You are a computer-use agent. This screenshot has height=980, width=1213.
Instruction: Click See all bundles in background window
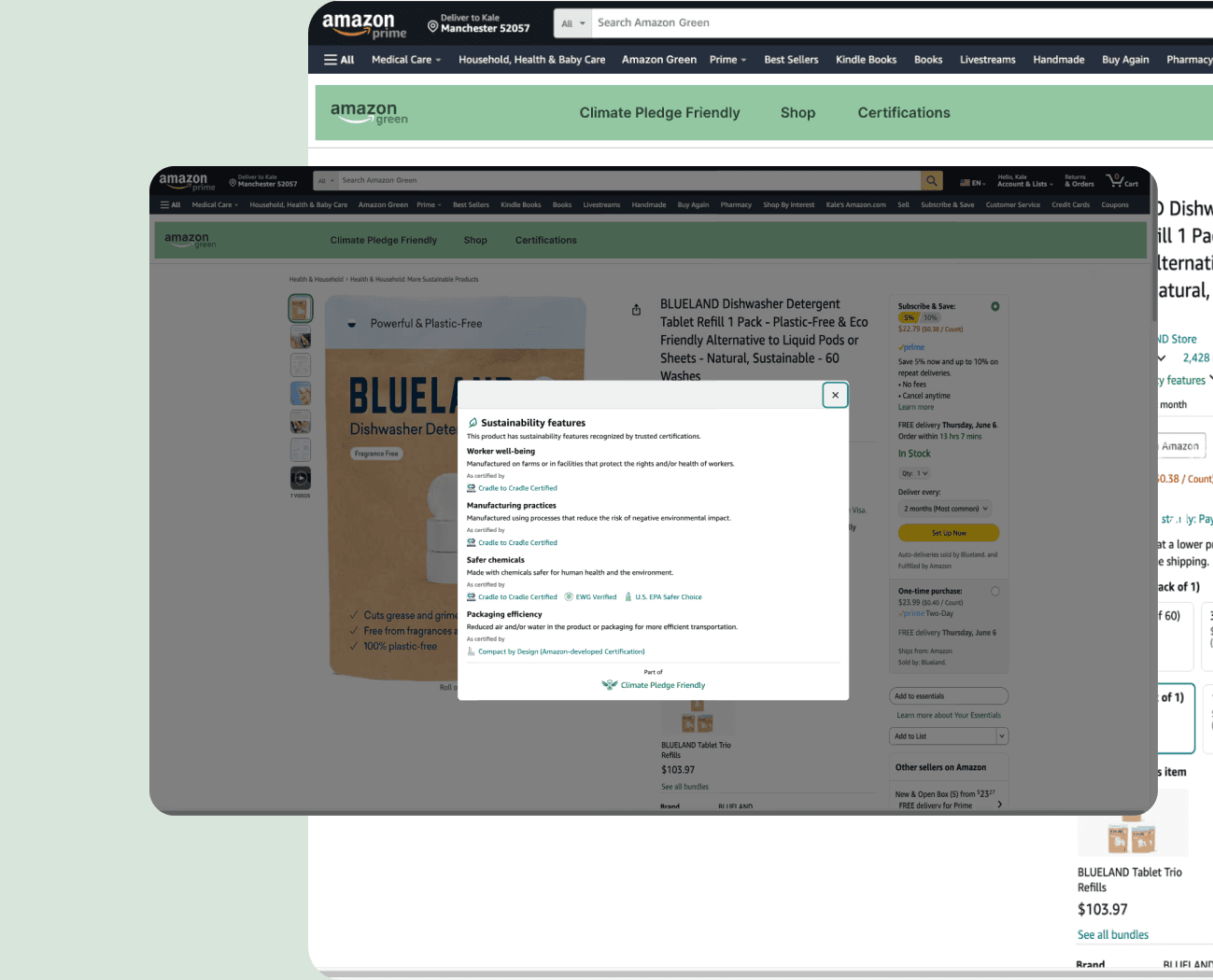click(1113, 935)
